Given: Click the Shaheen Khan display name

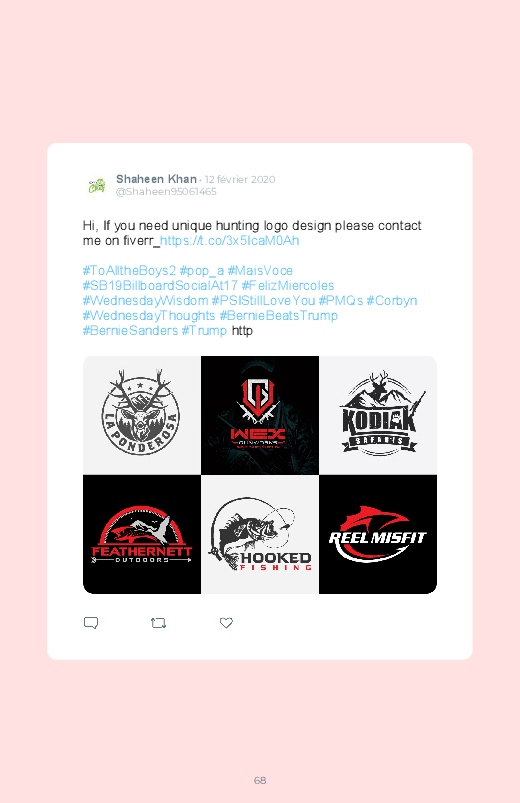Looking at the screenshot, I should tap(156, 179).
